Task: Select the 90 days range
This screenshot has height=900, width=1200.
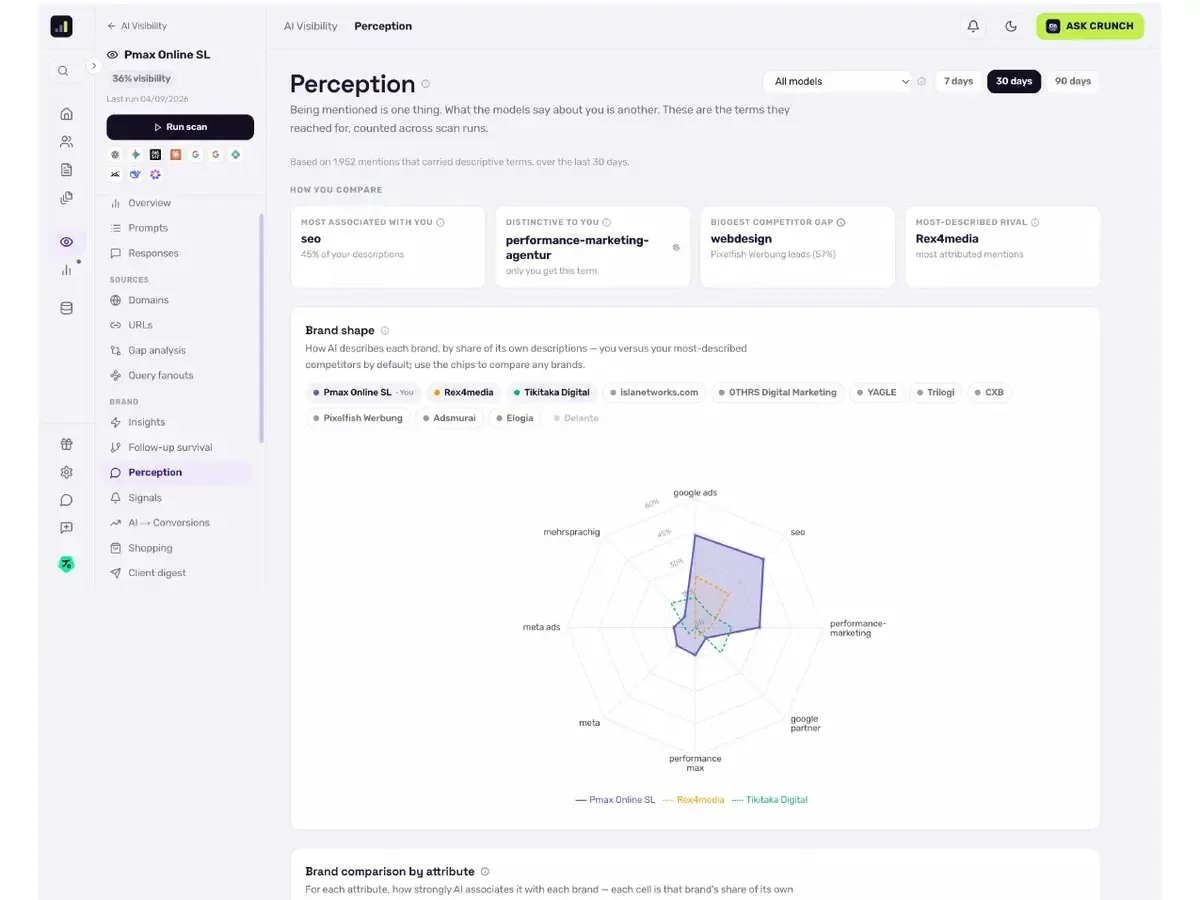Action: pyautogui.click(x=1073, y=82)
